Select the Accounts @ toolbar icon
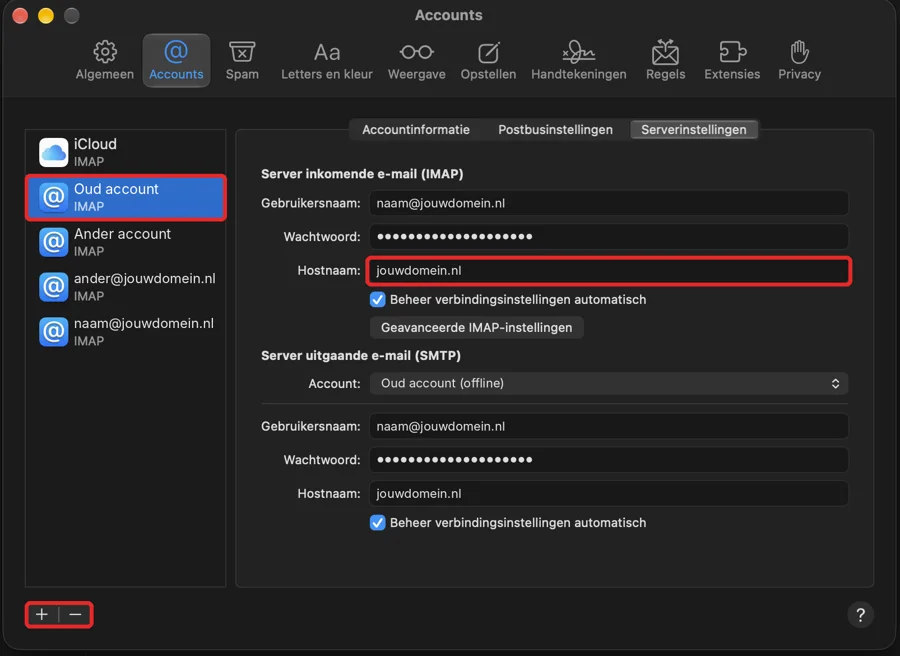 point(176,60)
